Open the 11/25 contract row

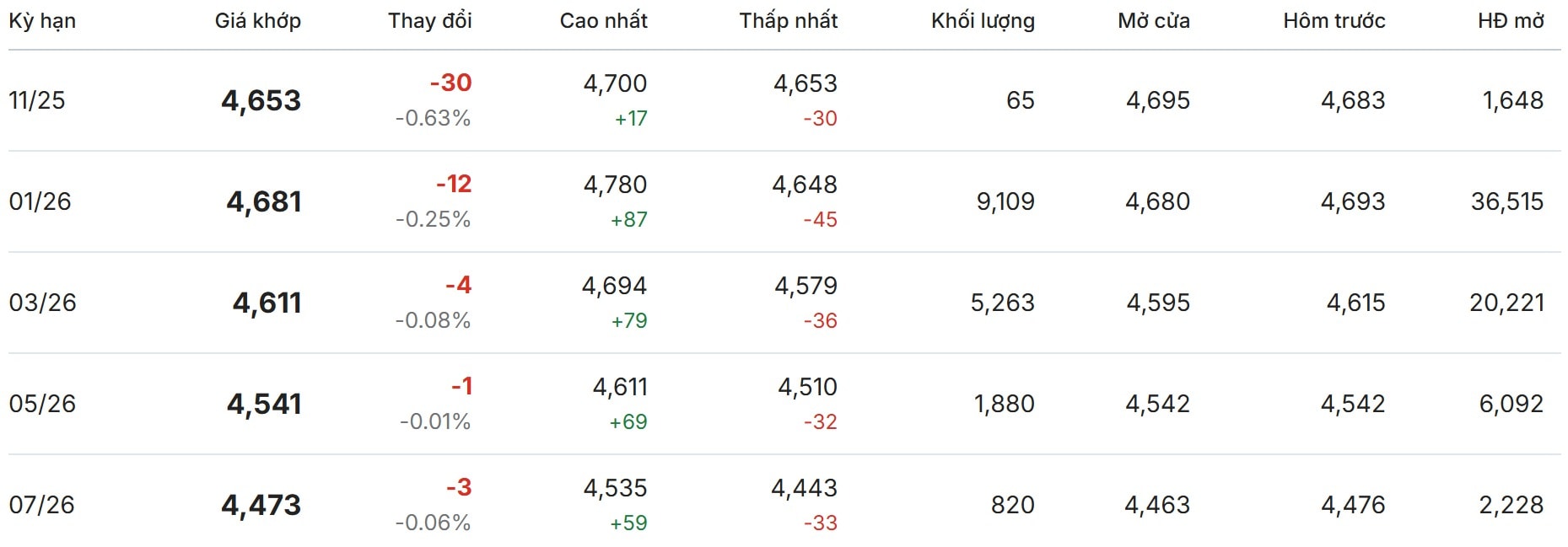pyautogui.click(x=37, y=100)
